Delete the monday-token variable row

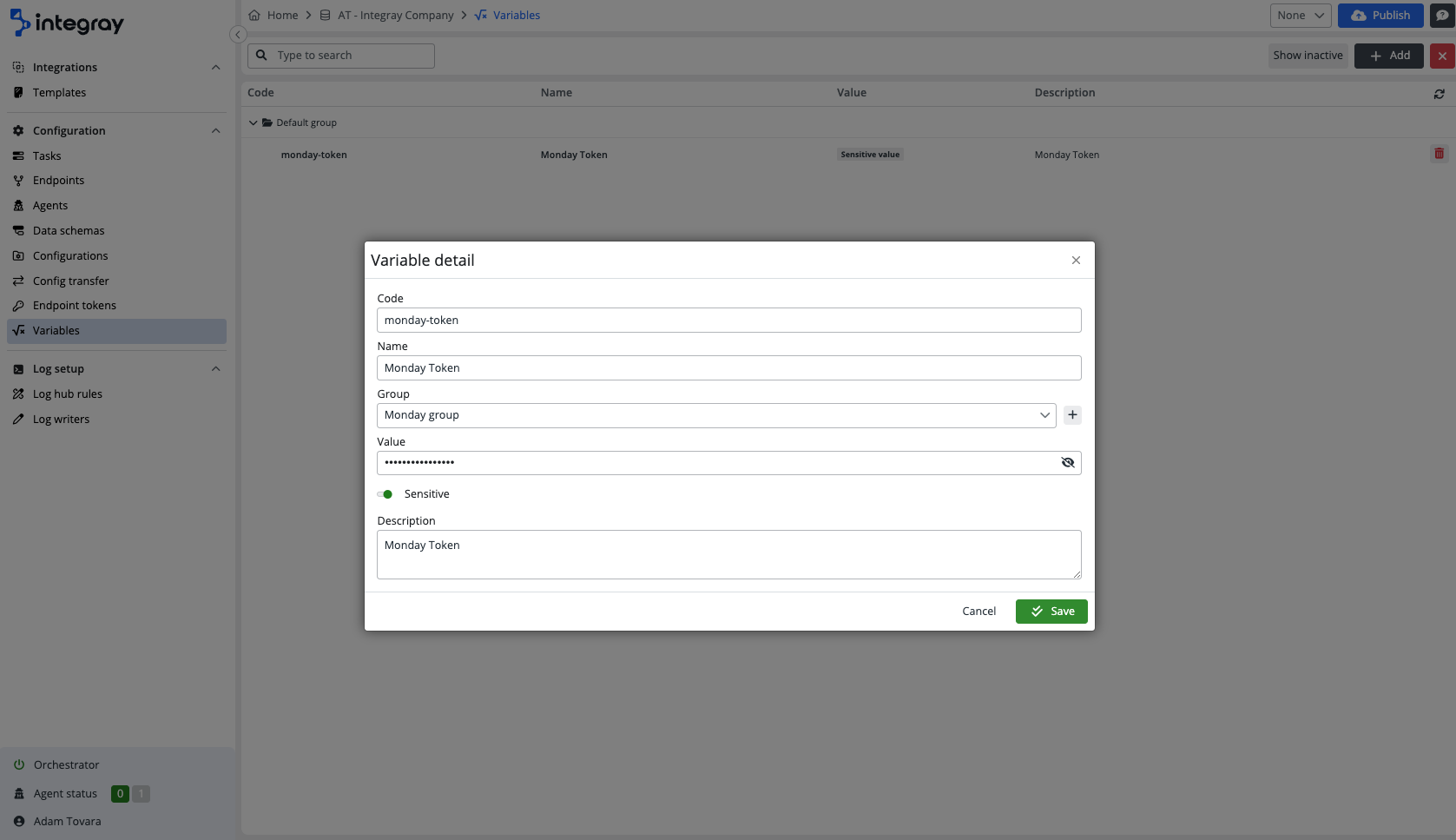click(x=1439, y=154)
